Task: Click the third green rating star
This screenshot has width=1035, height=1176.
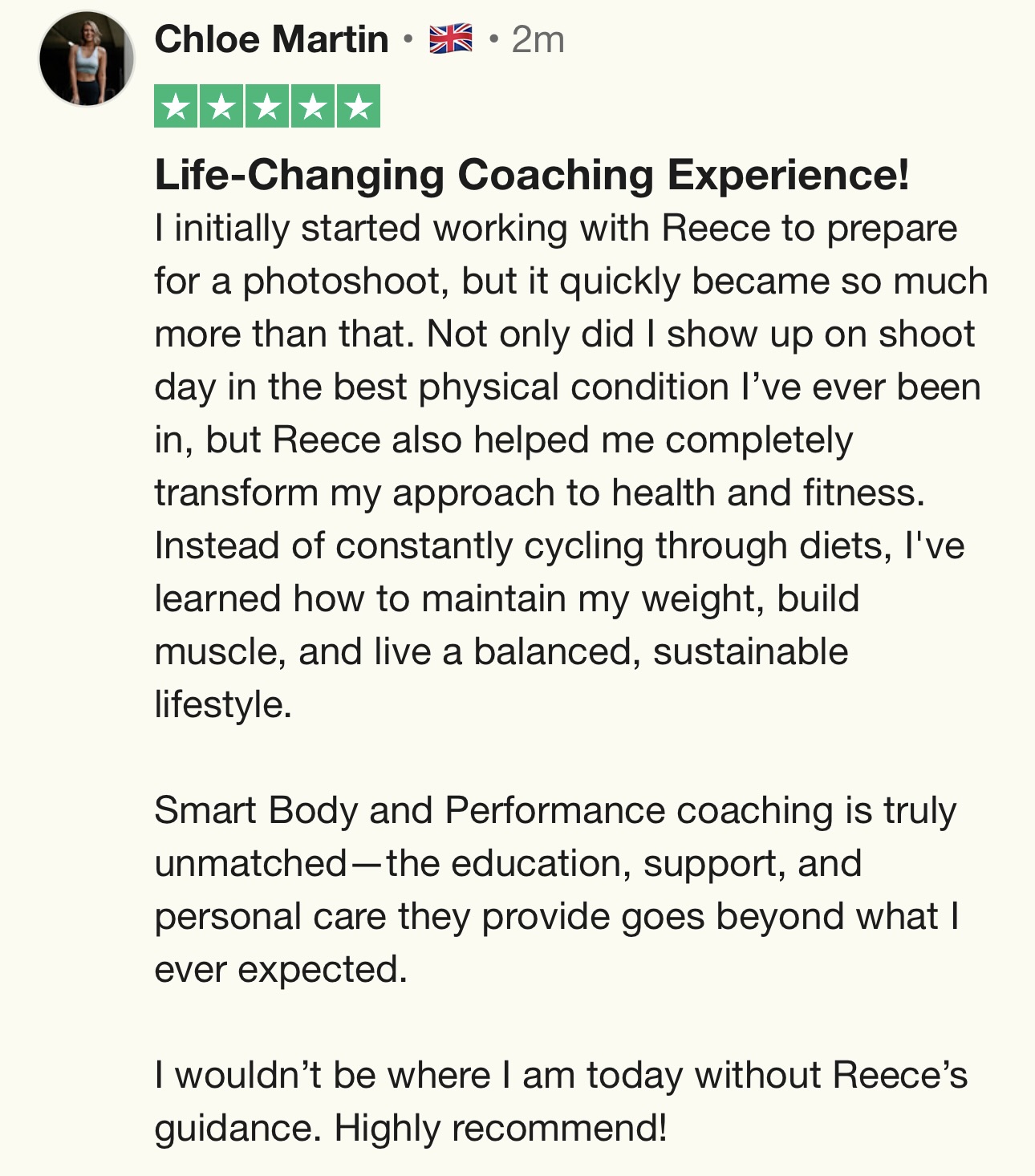Action: 267,107
